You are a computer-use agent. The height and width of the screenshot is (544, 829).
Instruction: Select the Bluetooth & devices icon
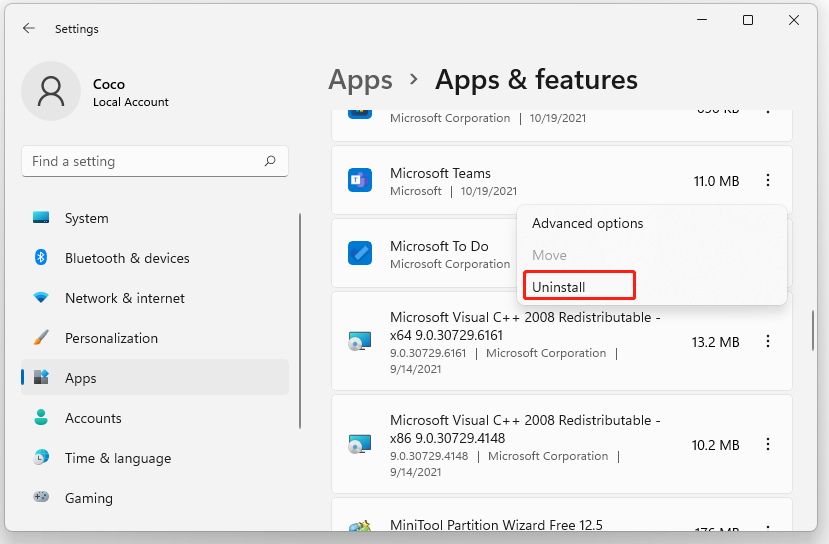41,258
